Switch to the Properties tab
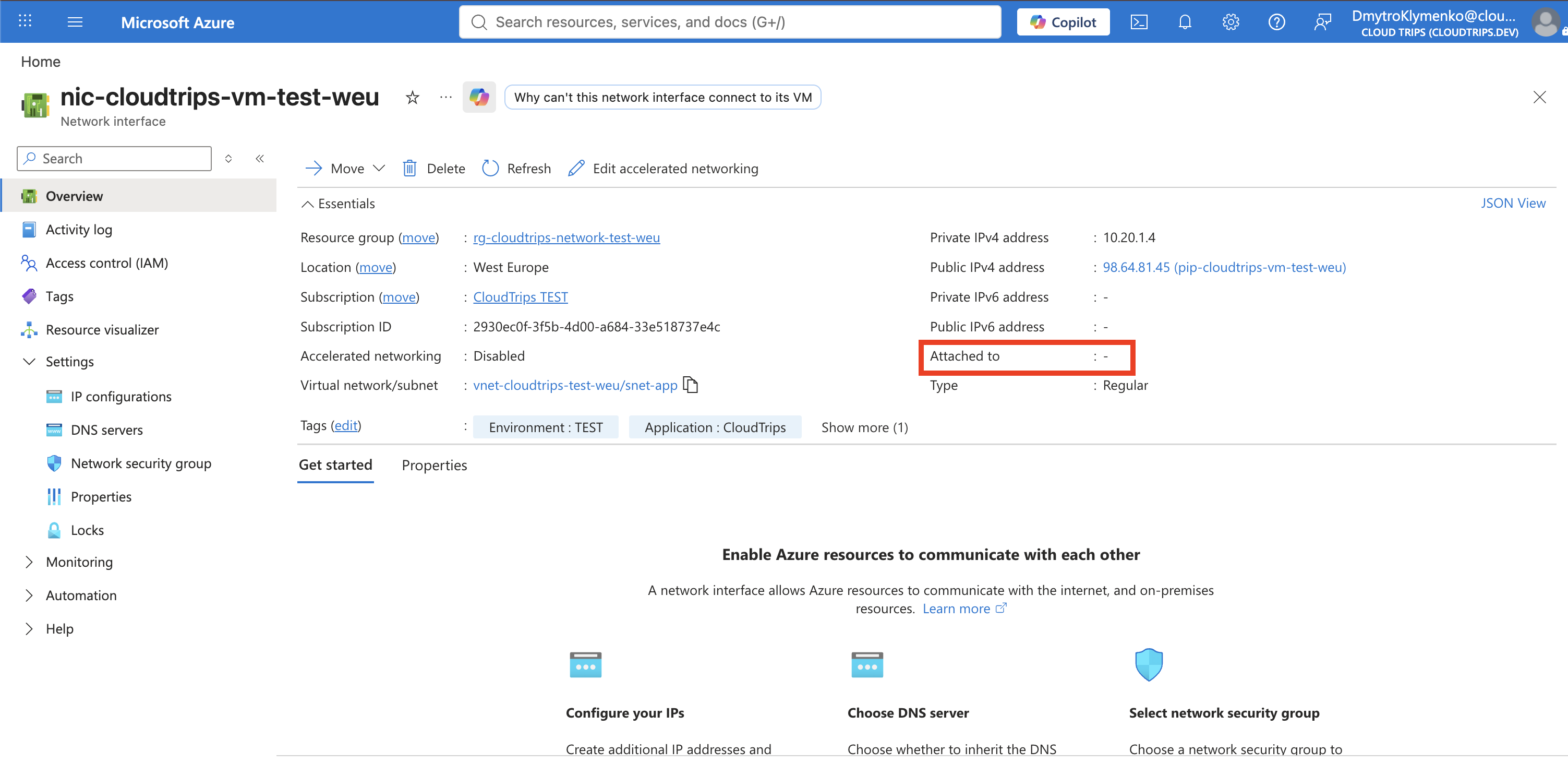 [x=434, y=465]
